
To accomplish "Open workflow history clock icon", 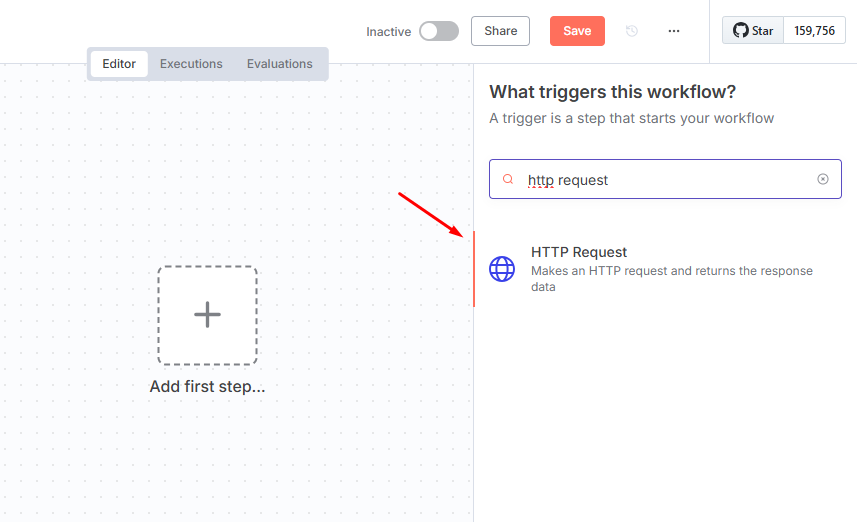I will 632,31.
